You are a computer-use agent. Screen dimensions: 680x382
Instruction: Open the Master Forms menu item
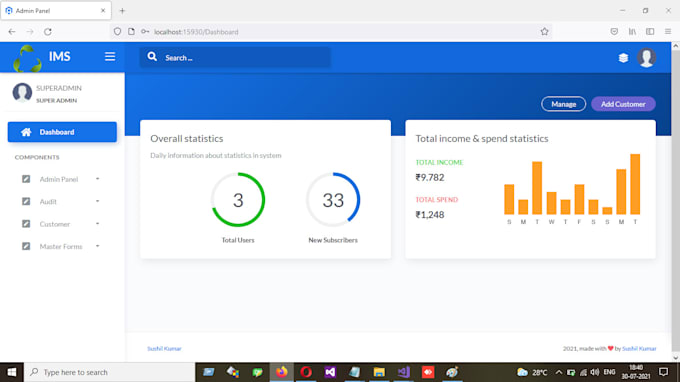point(62,246)
